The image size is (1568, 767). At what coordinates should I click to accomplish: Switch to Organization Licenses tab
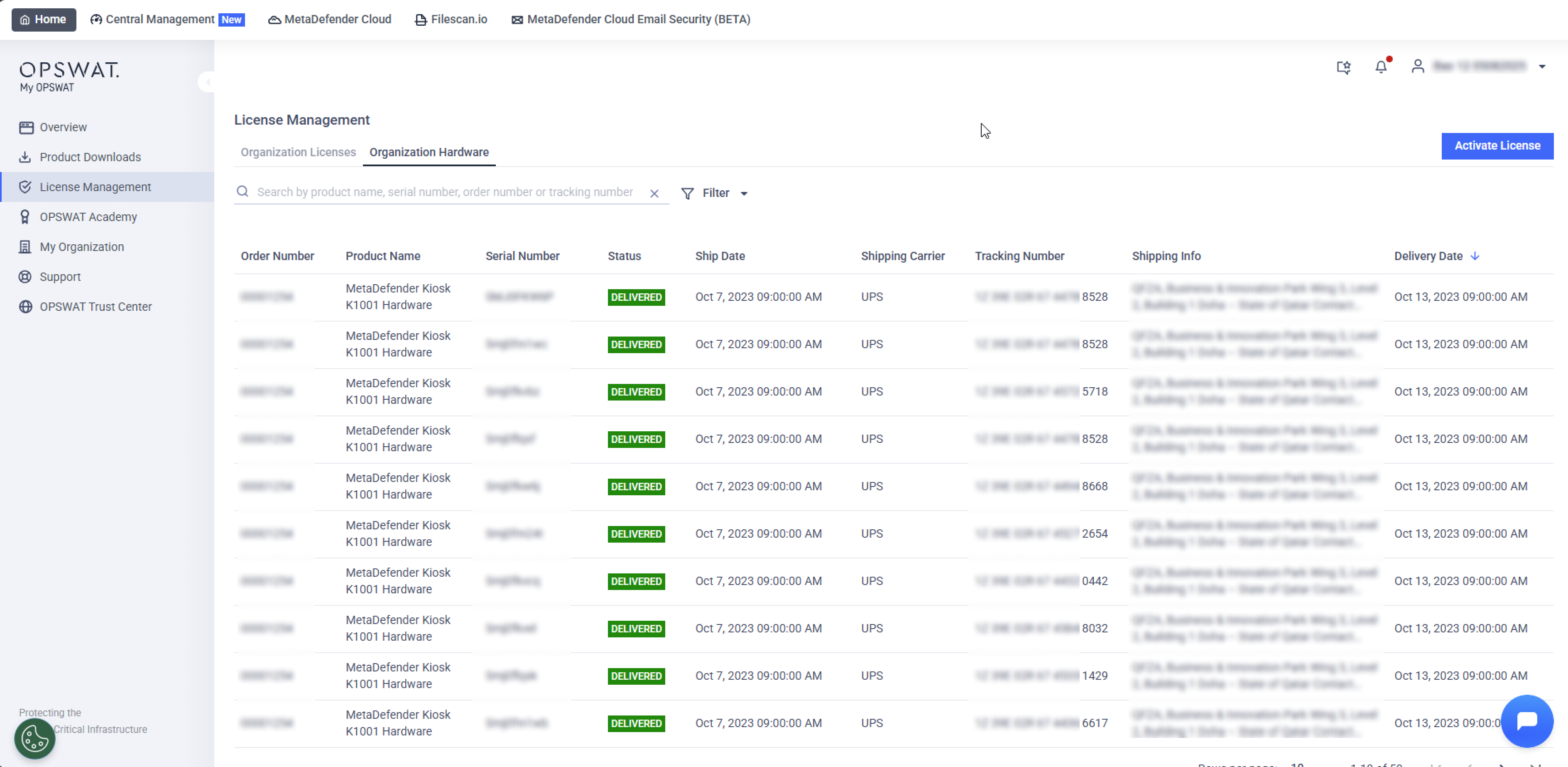coord(298,152)
